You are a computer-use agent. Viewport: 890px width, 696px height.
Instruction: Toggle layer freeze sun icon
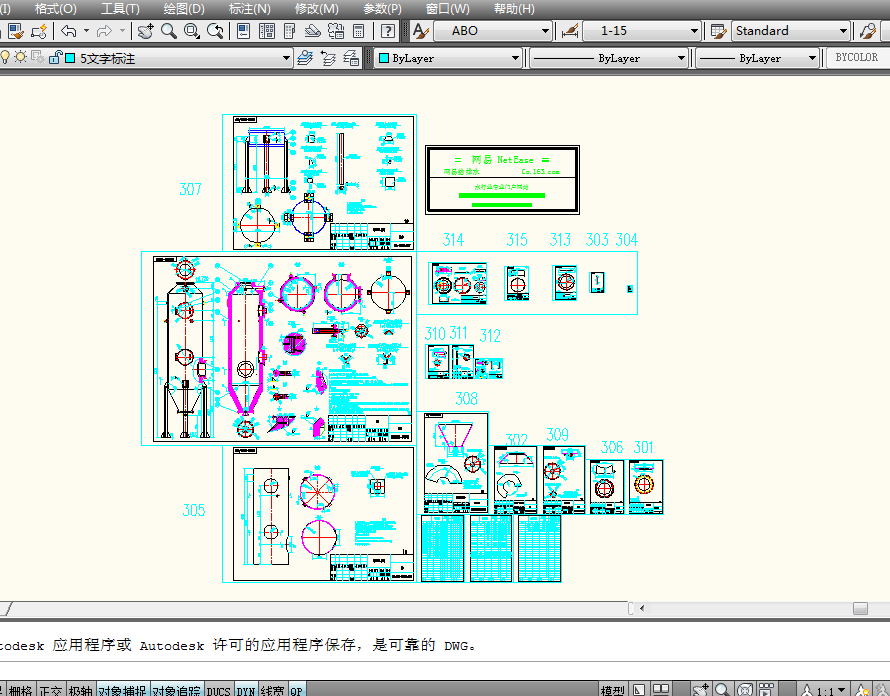[20, 57]
